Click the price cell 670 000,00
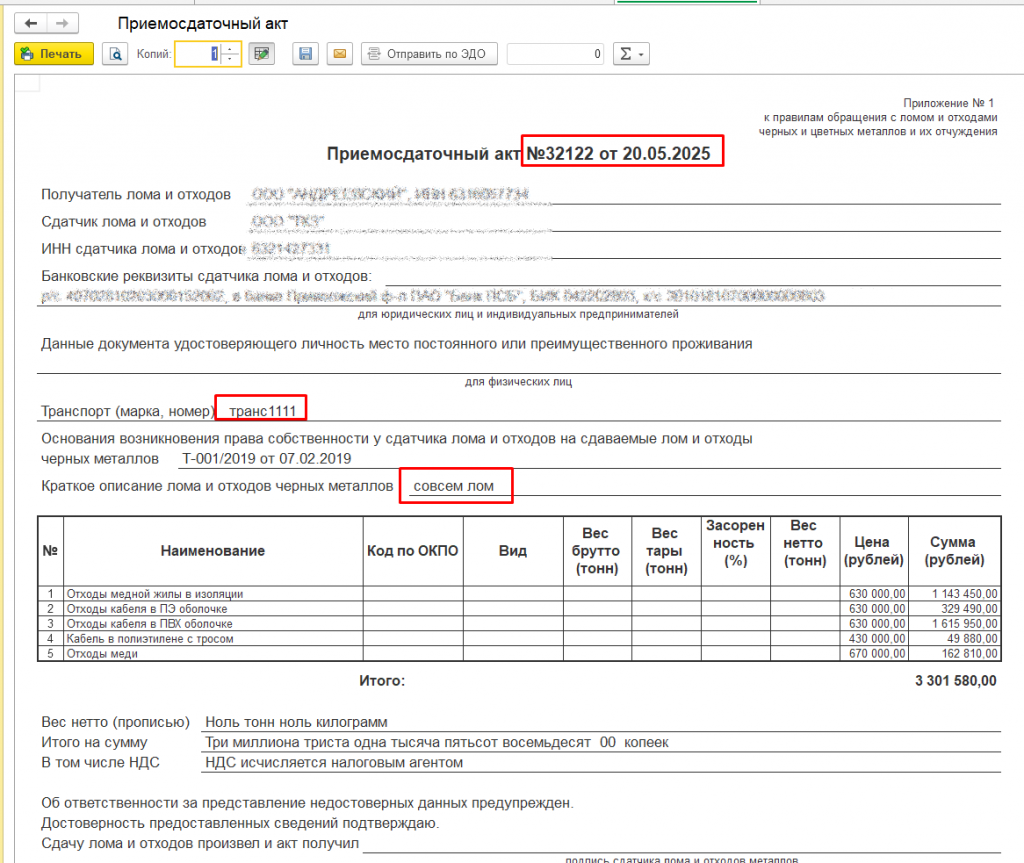Viewport: 1024px width, 863px height. (x=874, y=654)
